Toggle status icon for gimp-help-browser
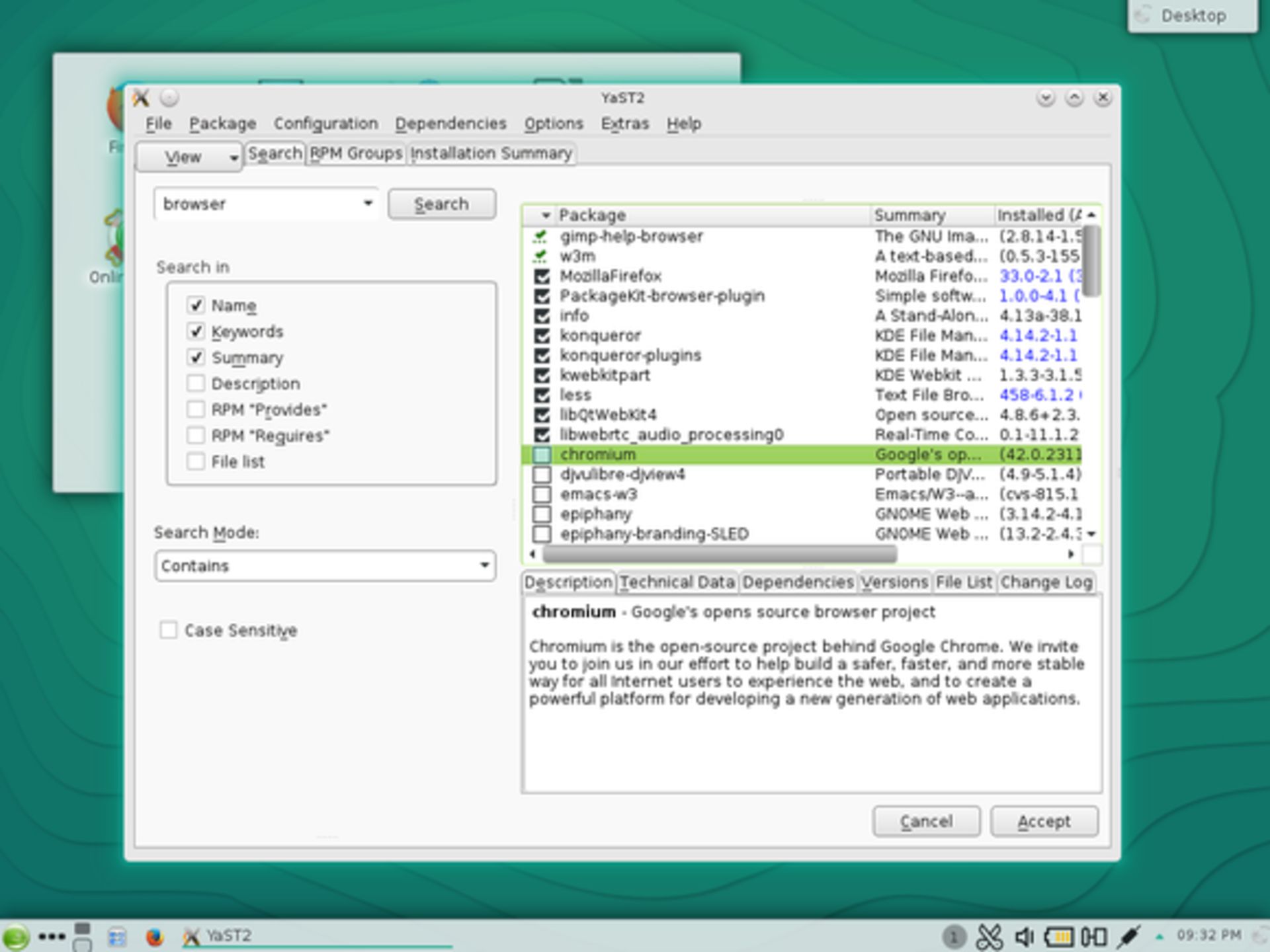 542,236
